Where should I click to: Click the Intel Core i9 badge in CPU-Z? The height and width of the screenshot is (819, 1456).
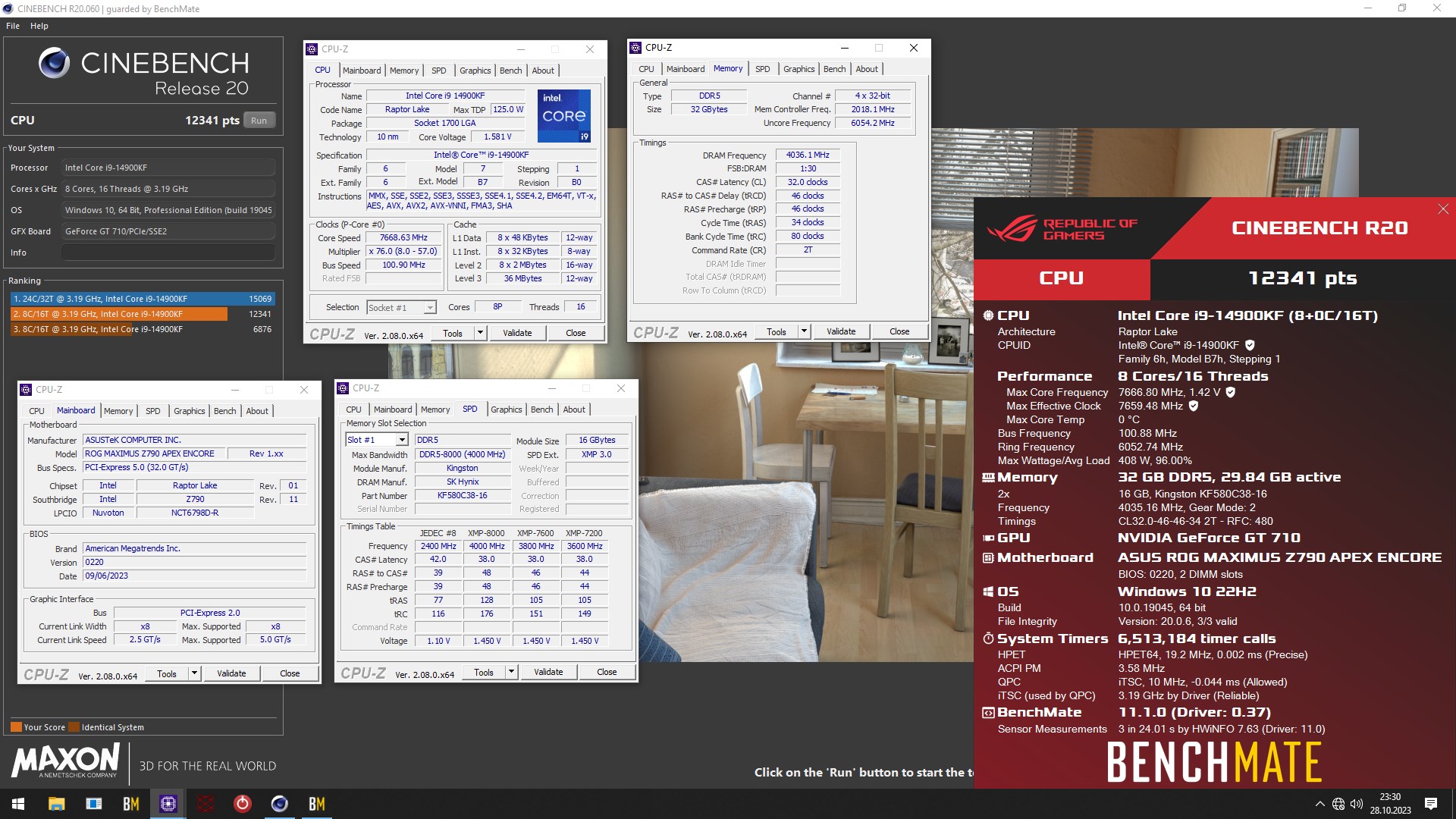coord(564,116)
